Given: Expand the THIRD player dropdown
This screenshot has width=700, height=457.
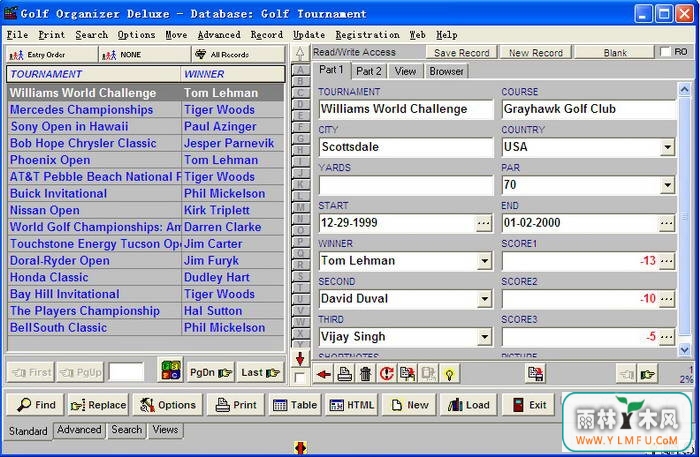Looking at the screenshot, I should click(484, 337).
